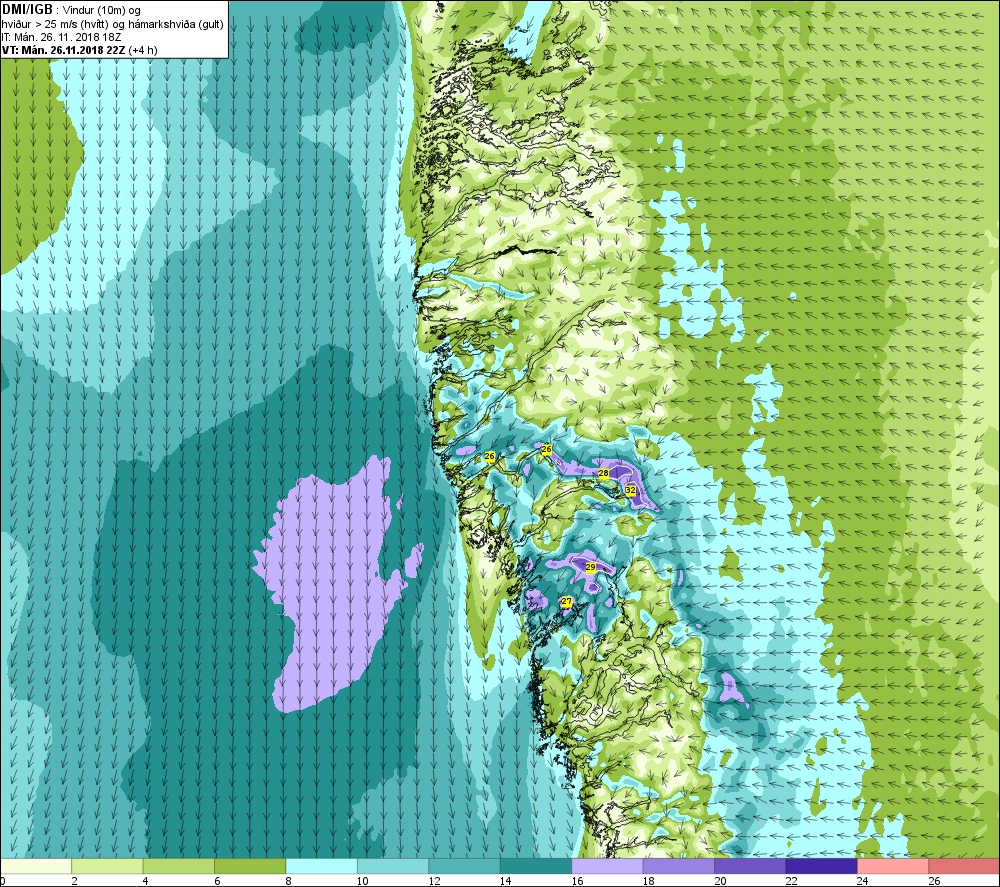Click the legend scale value 22
Viewport: 1000px width, 887px height.
click(791, 881)
